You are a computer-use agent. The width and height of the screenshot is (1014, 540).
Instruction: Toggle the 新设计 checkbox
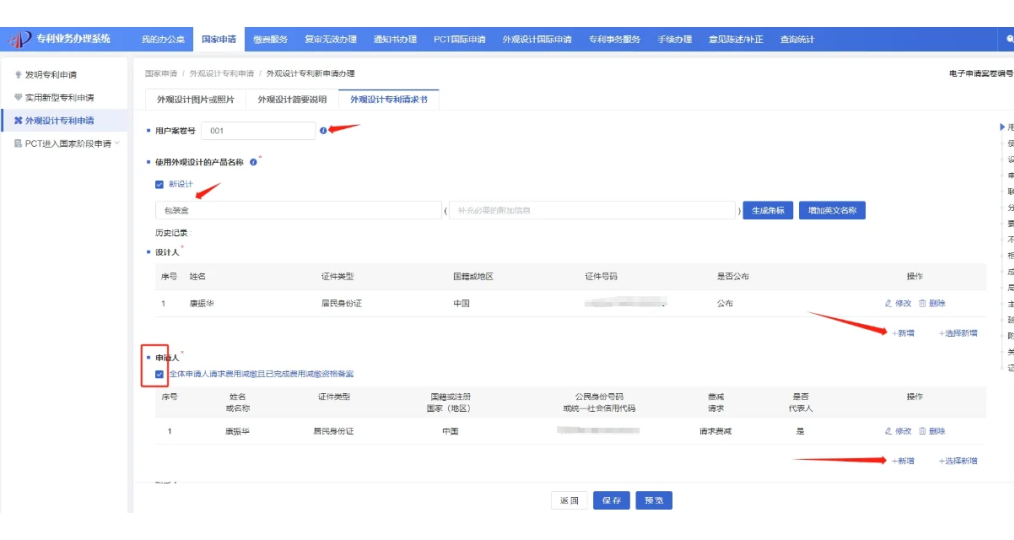(x=159, y=184)
